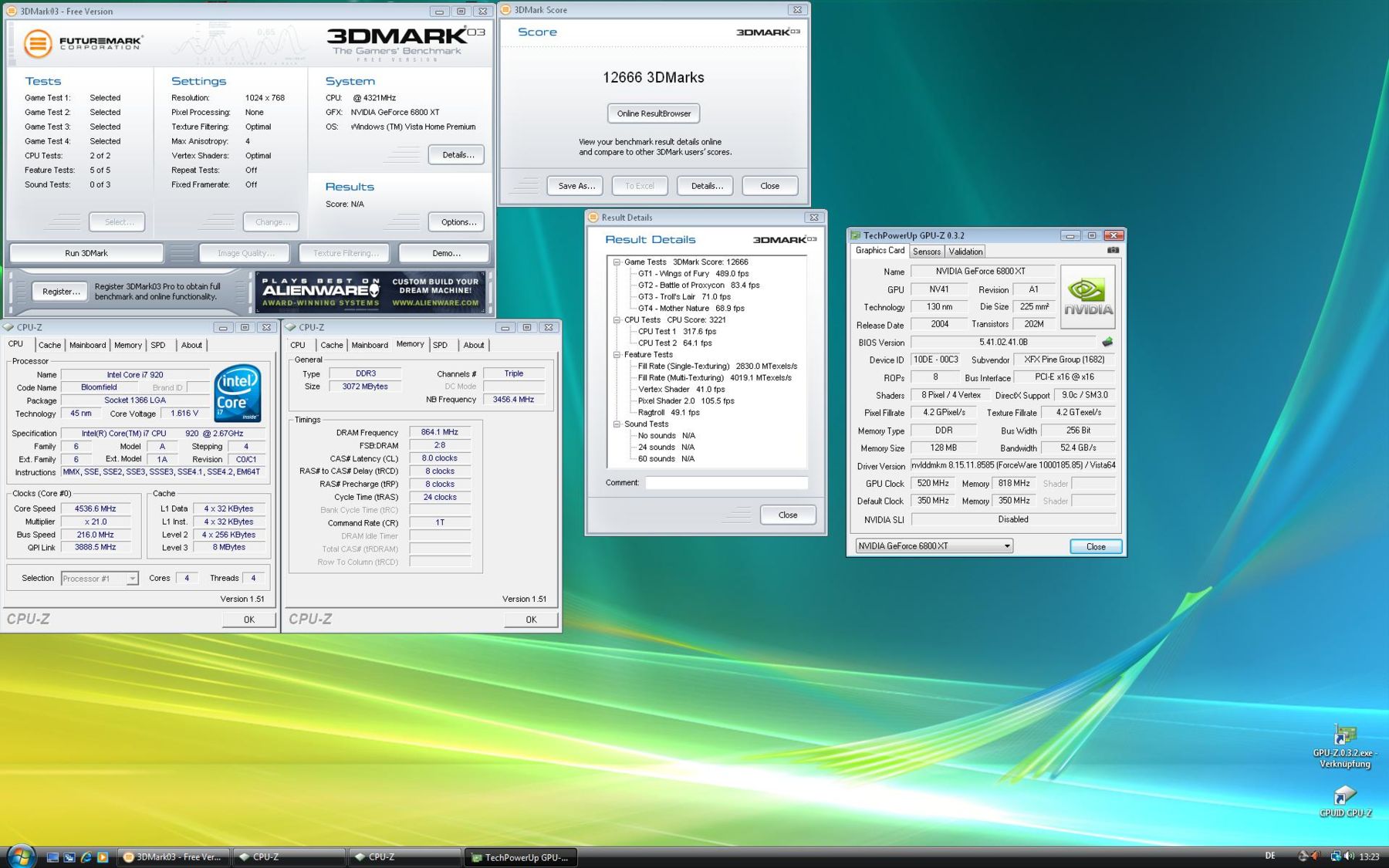This screenshot has height=868, width=1389.
Task: Click the Demo... button
Action: click(x=446, y=253)
